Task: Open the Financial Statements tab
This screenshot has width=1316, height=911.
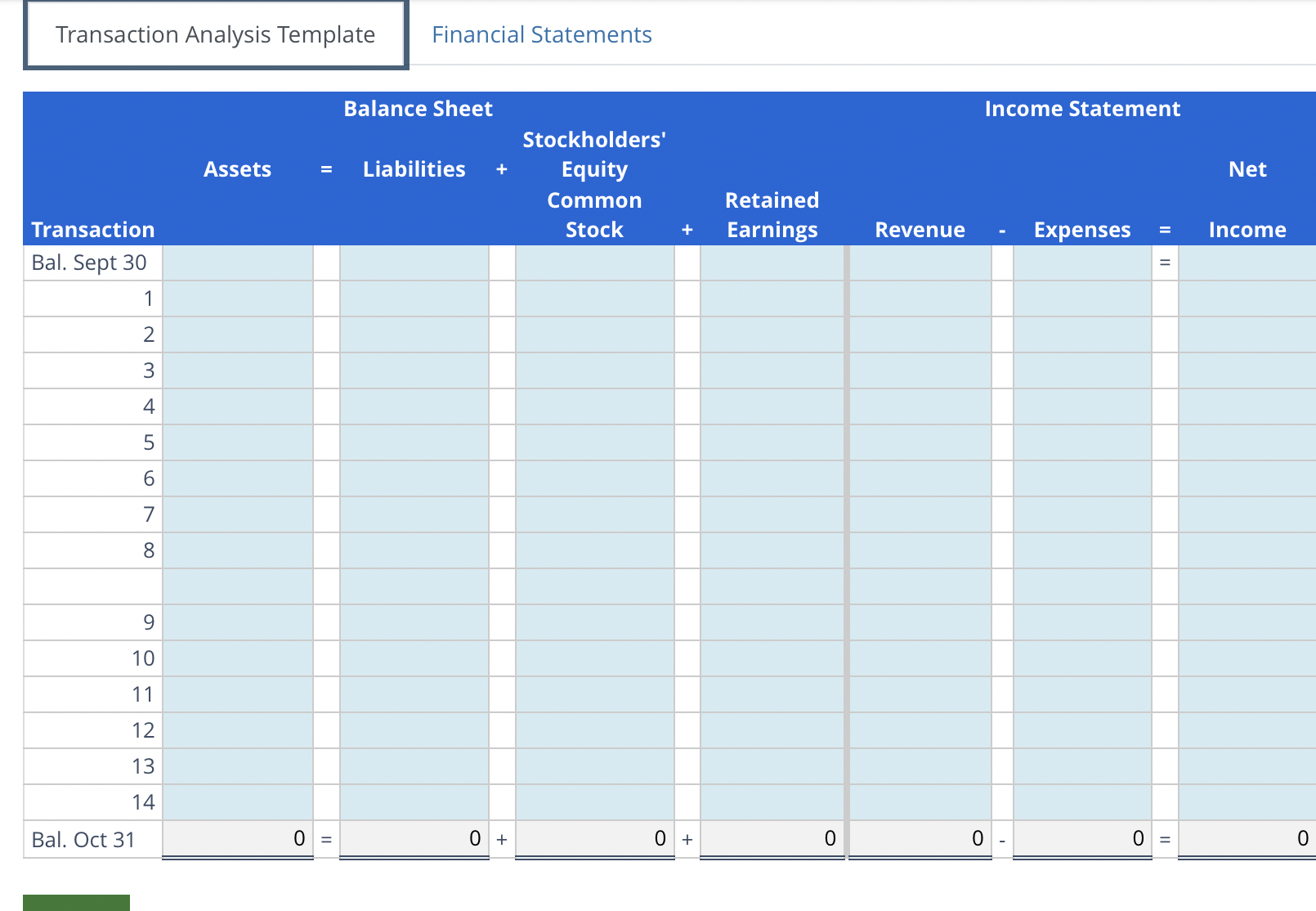Action: [x=542, y=34]
